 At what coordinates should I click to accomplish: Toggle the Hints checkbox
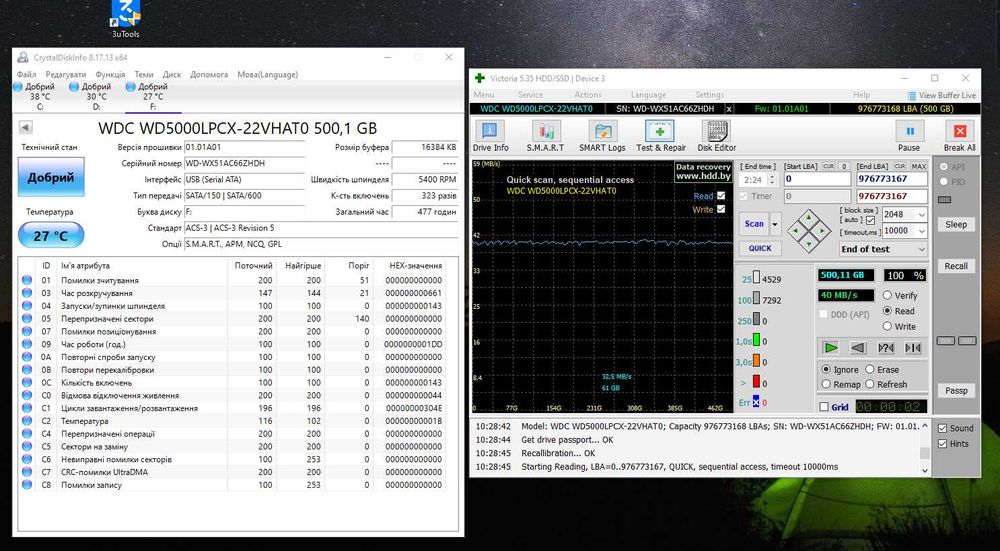[943, 443]
